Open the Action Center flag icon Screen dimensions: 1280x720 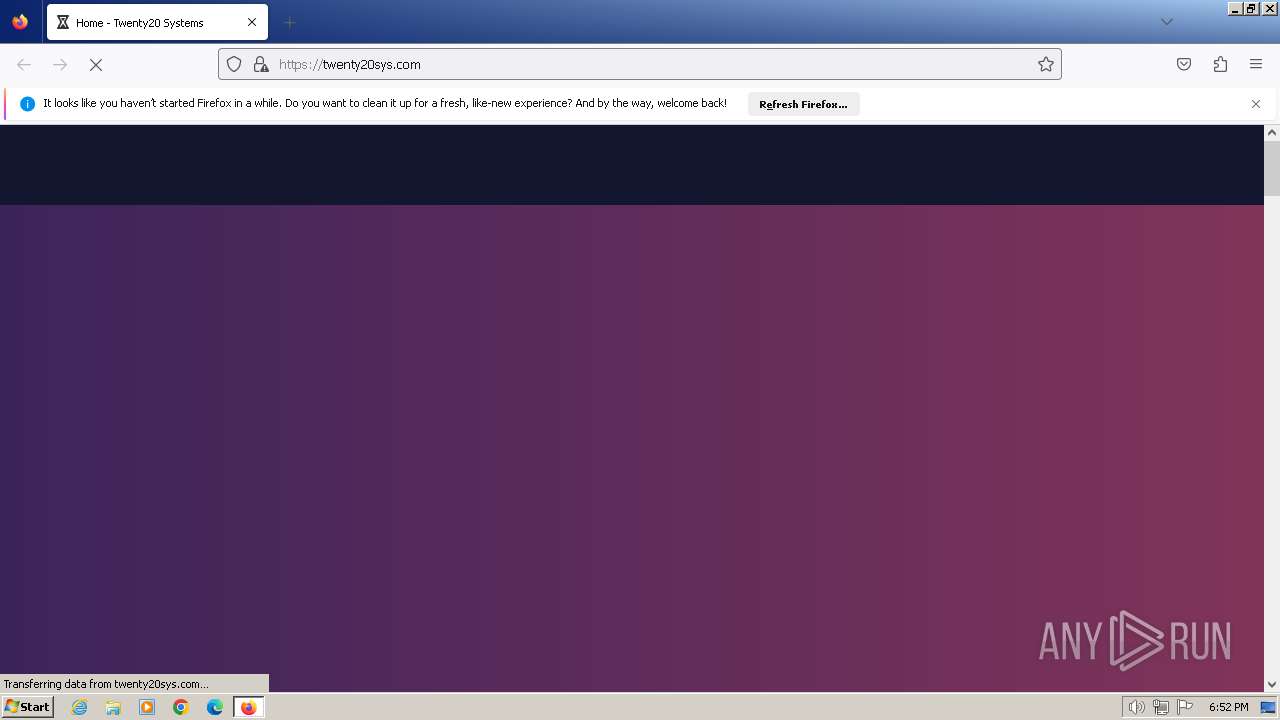1185,707
